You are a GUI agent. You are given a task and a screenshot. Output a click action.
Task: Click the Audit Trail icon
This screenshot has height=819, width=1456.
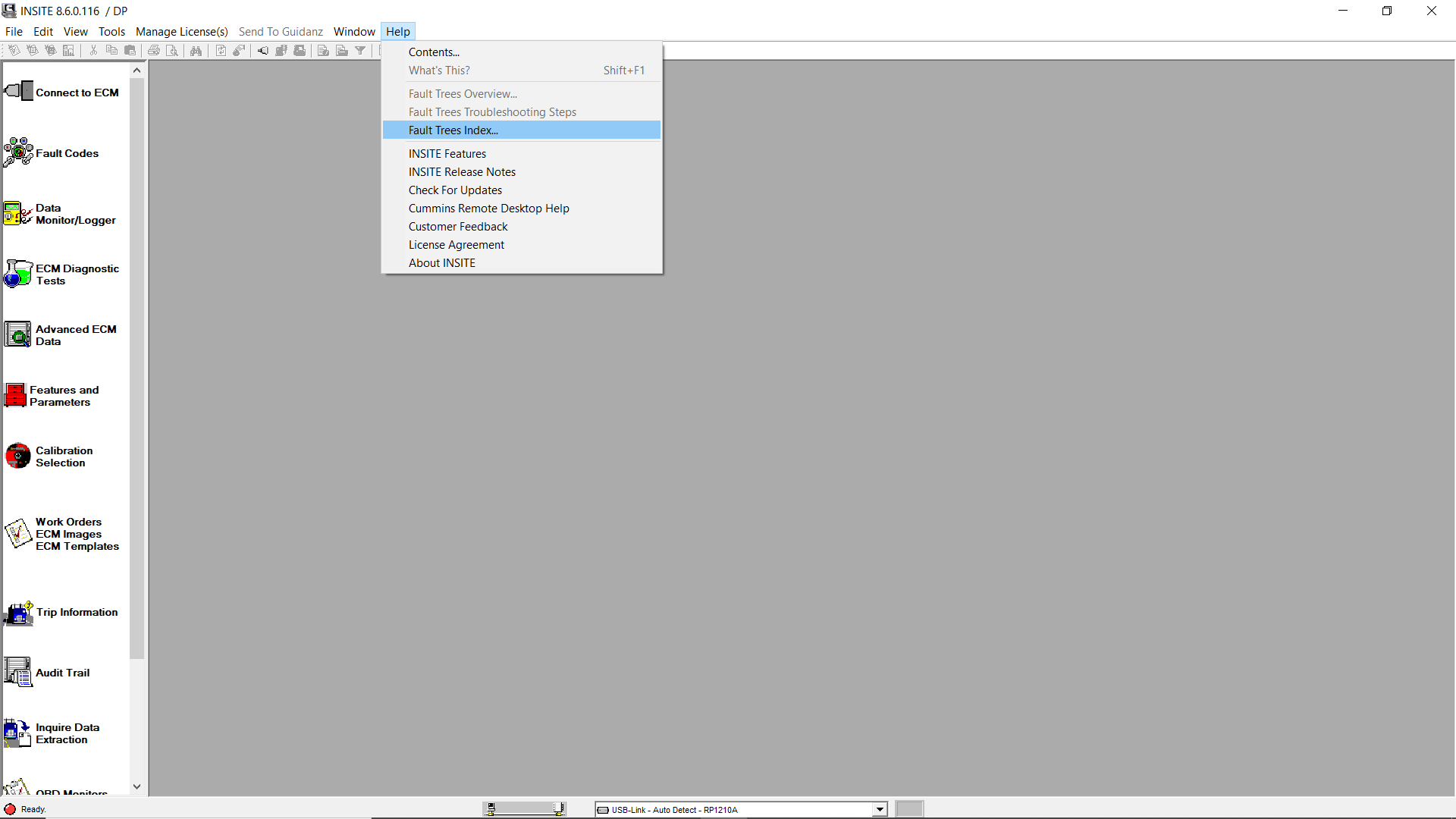18,673
